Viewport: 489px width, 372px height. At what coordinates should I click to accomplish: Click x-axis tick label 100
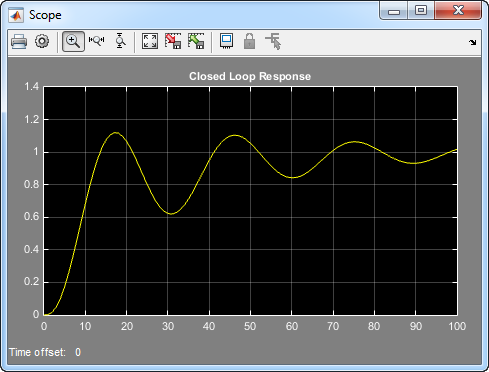[457, 326]
